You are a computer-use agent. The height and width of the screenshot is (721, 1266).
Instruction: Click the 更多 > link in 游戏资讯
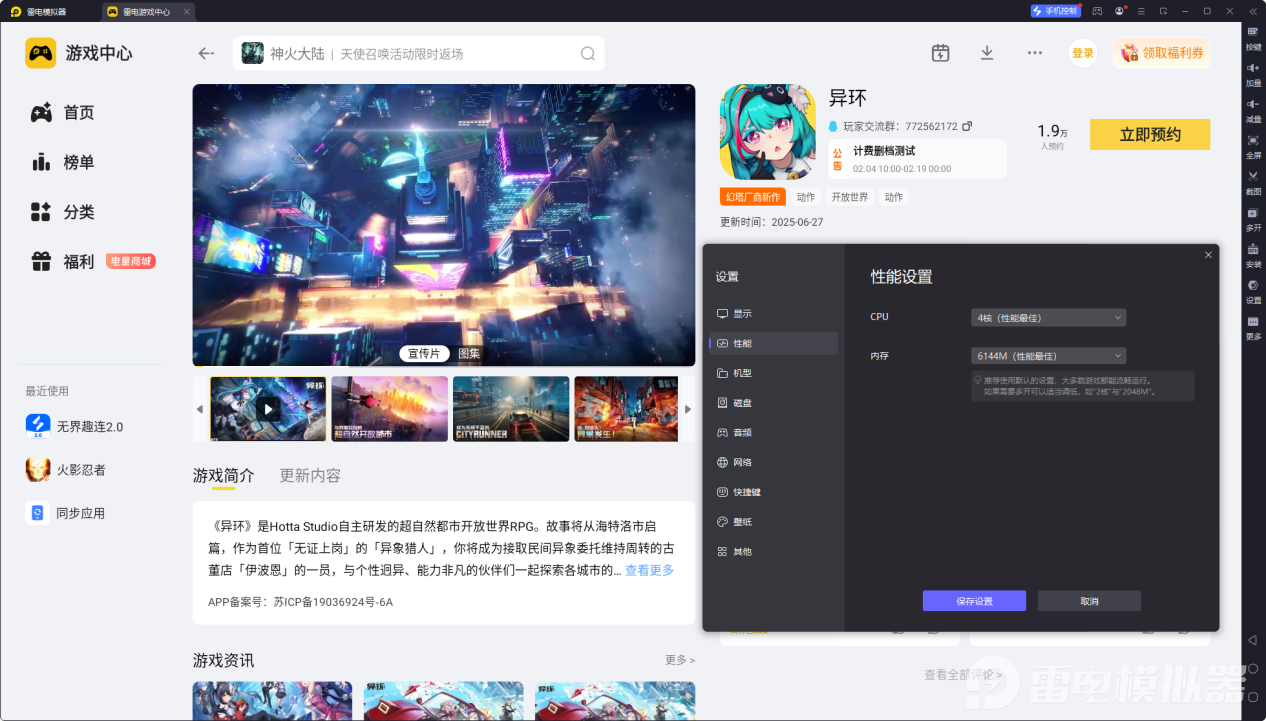tap(680, 660)
